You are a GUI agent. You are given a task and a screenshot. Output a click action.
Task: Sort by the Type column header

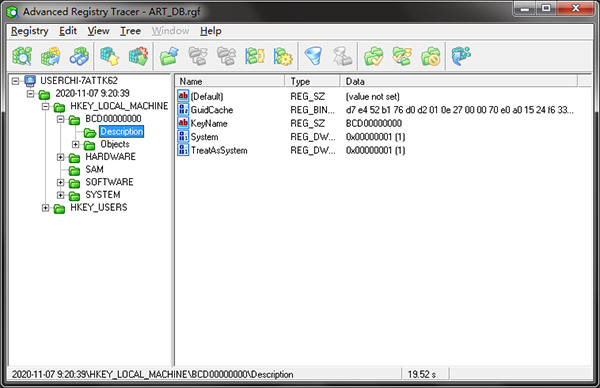point(313,81)
